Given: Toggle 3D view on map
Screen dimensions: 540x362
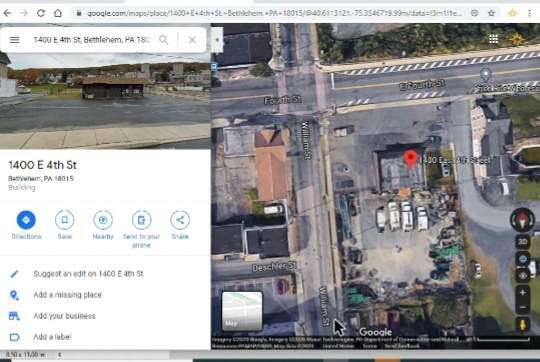Looking at the screenshot, I should click(x=522, y=242).
